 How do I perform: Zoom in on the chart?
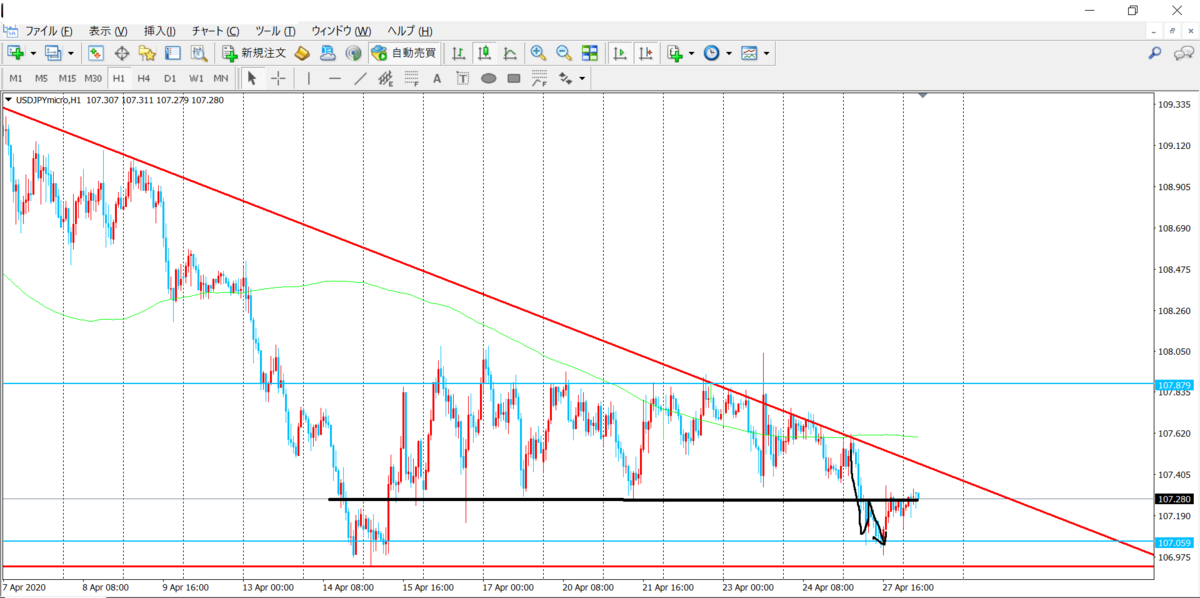click(538, 53)
